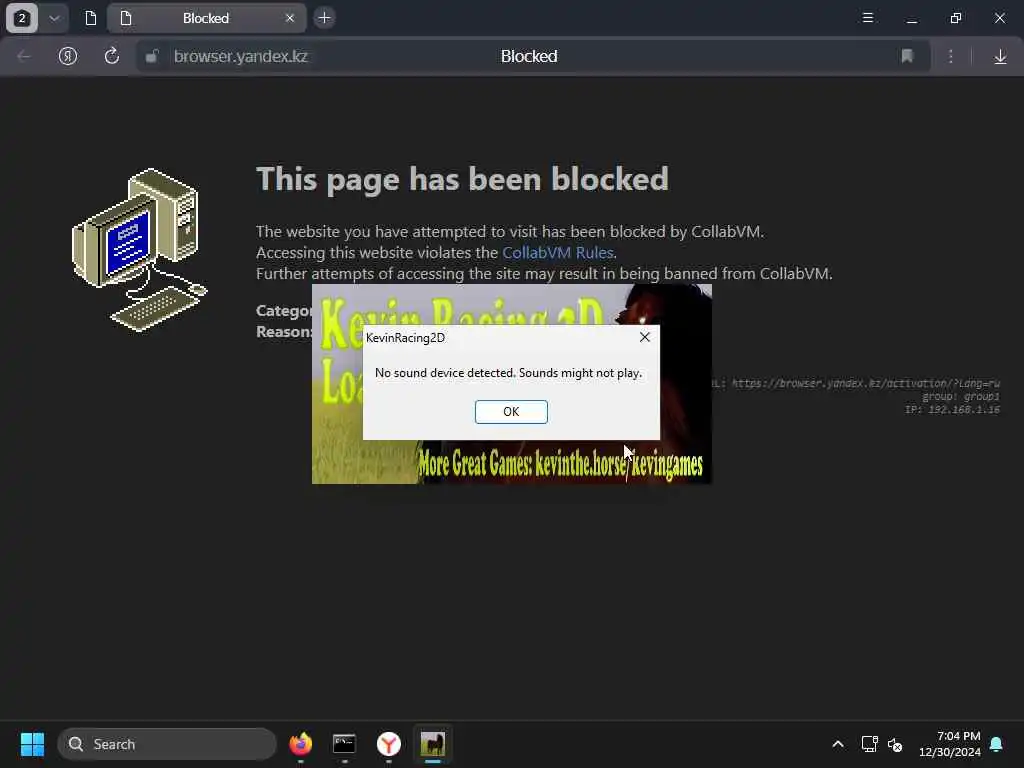Screen dimensions: 1024x768
Task: Open the muted volume tray icon
Action: point(895,744)
